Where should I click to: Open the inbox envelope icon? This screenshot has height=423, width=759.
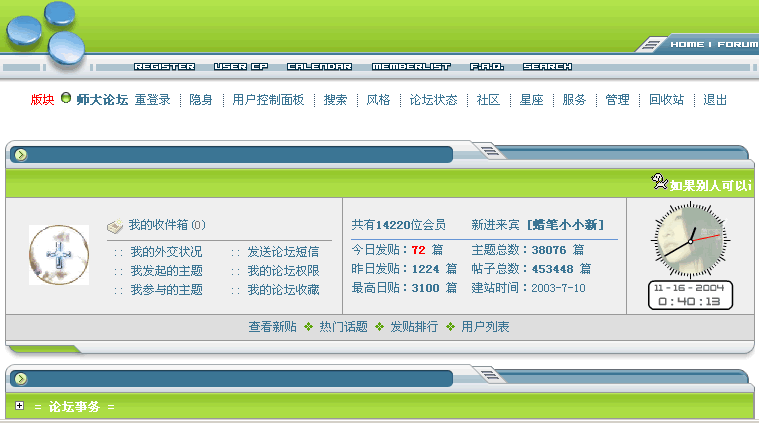115,226
